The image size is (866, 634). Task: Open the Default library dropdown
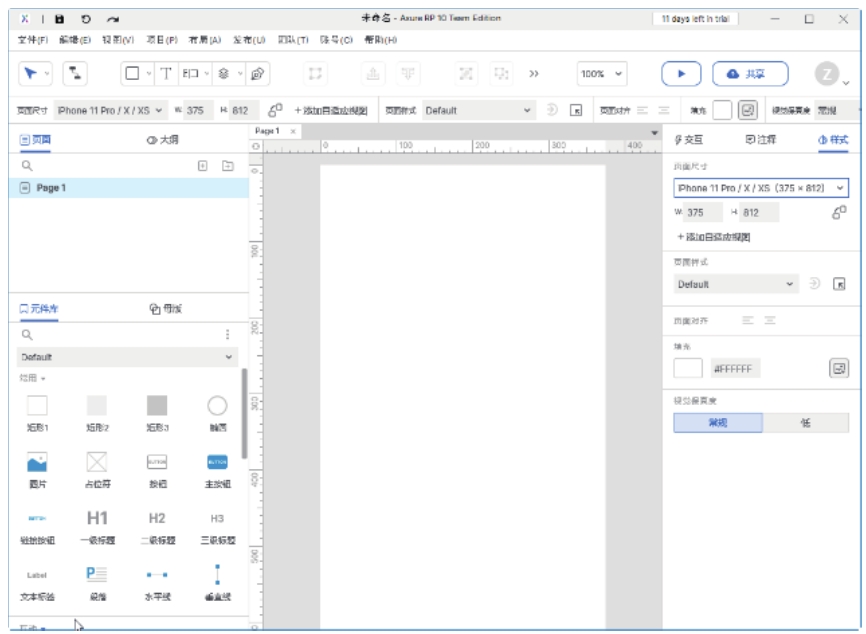[128, 357]
